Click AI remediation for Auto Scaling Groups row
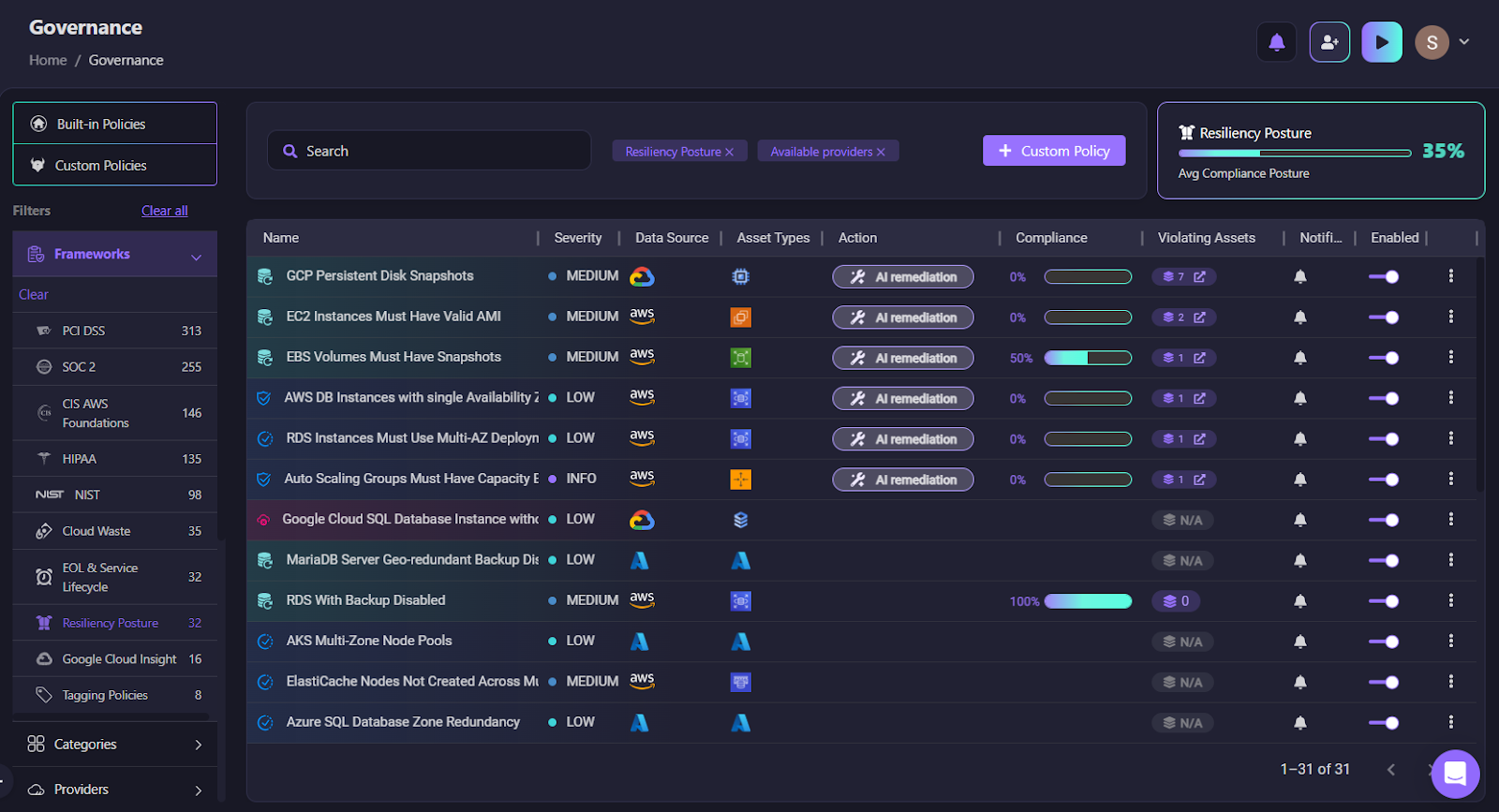Image resolution: width=1499 pixels, height=812 pixels. coord(903,480)
